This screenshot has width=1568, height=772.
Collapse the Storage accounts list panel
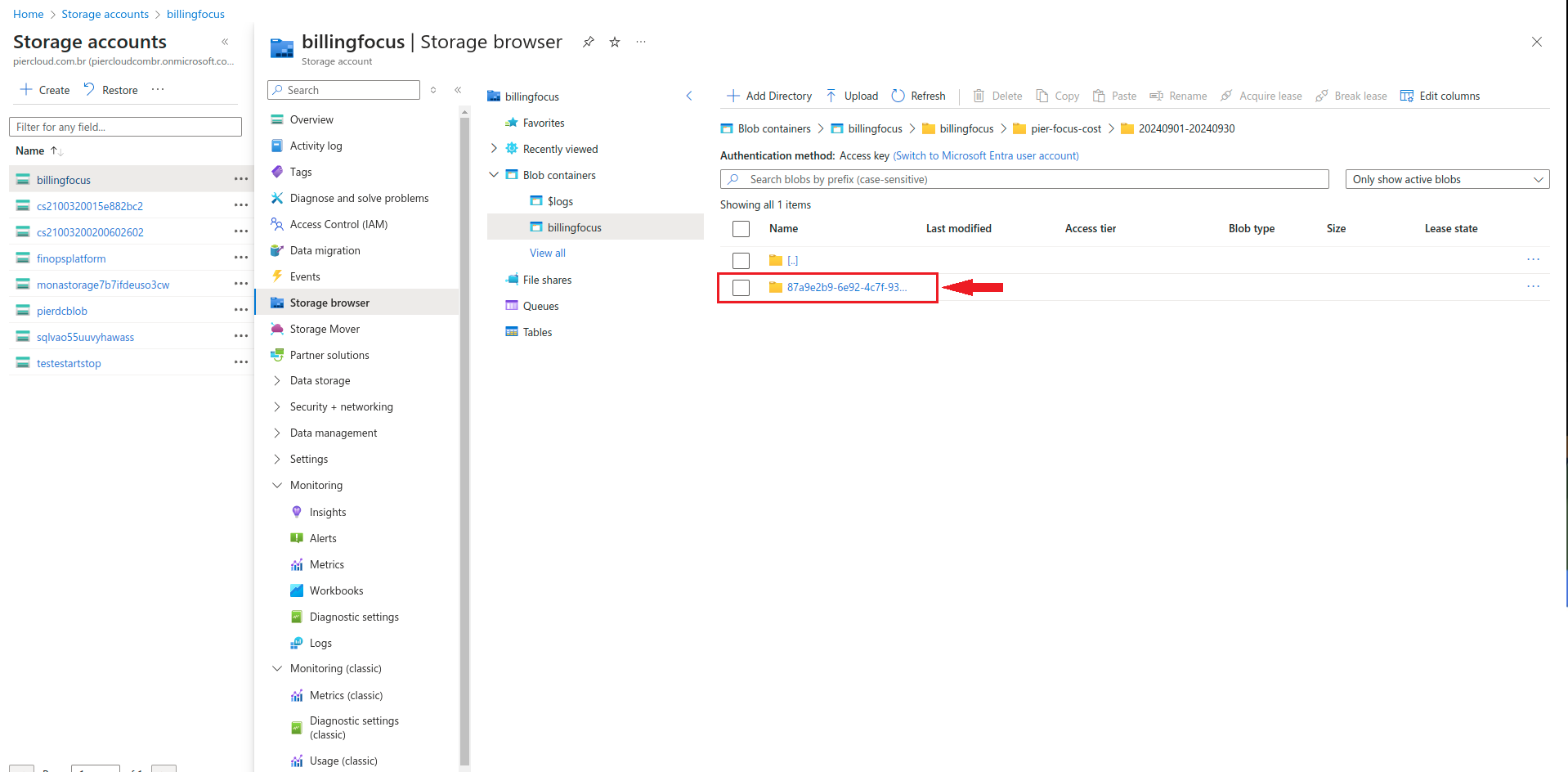pos(225,42)
